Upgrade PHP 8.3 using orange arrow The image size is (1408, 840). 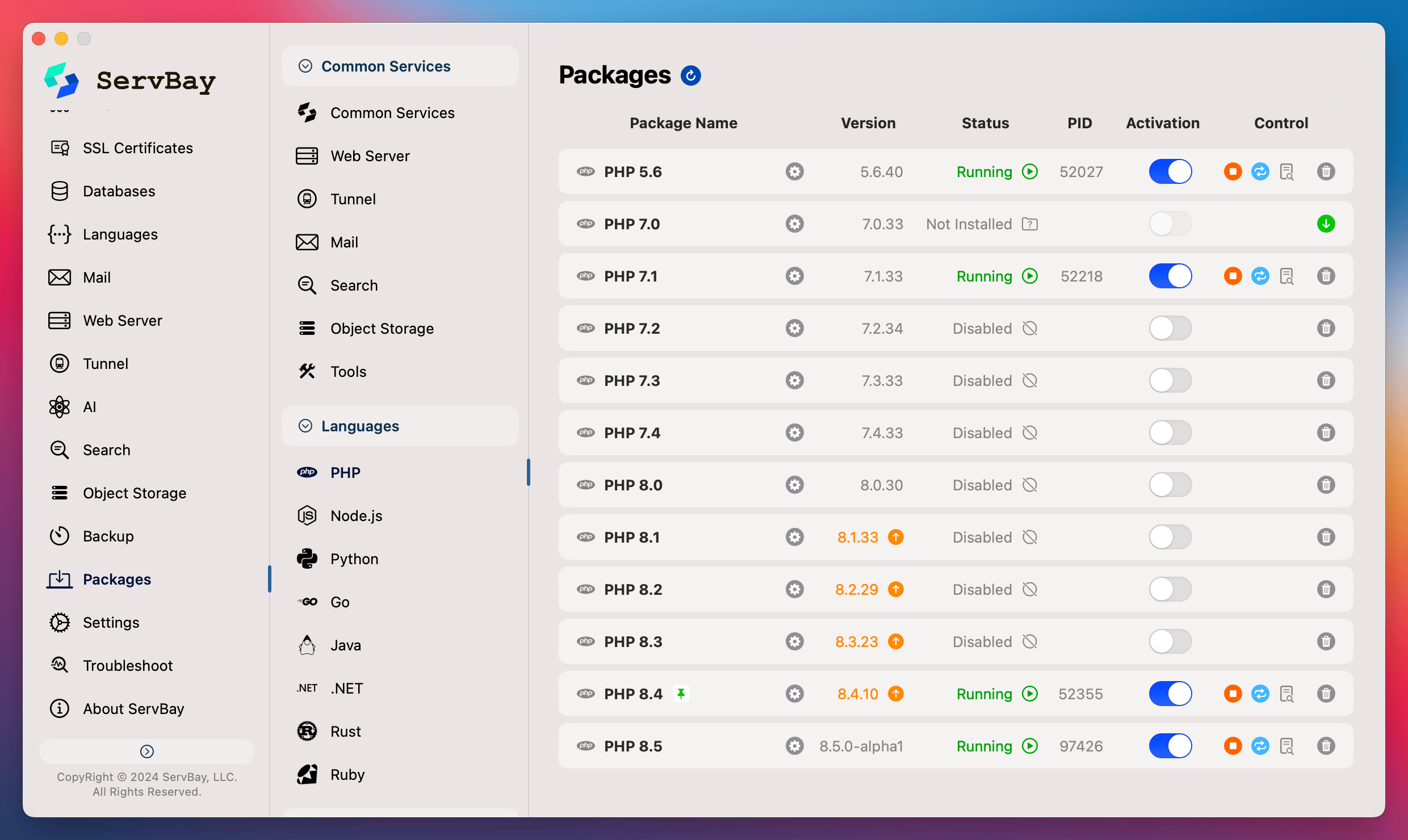(895, 641)
